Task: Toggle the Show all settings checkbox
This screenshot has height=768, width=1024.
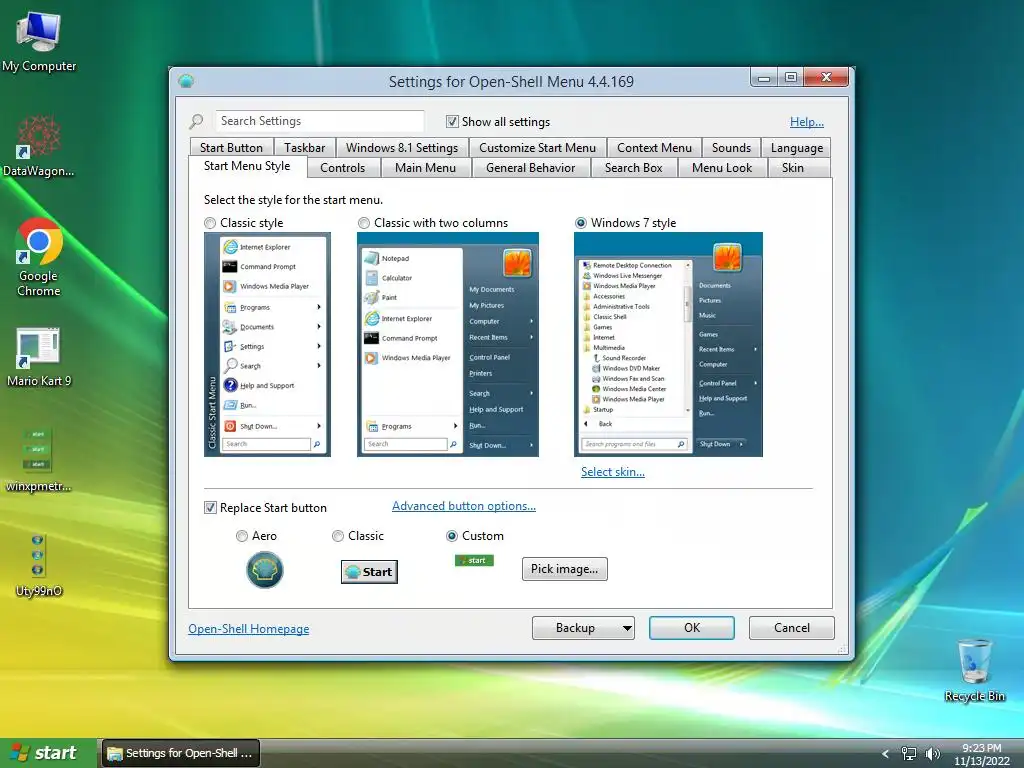Action: (452, 121)
